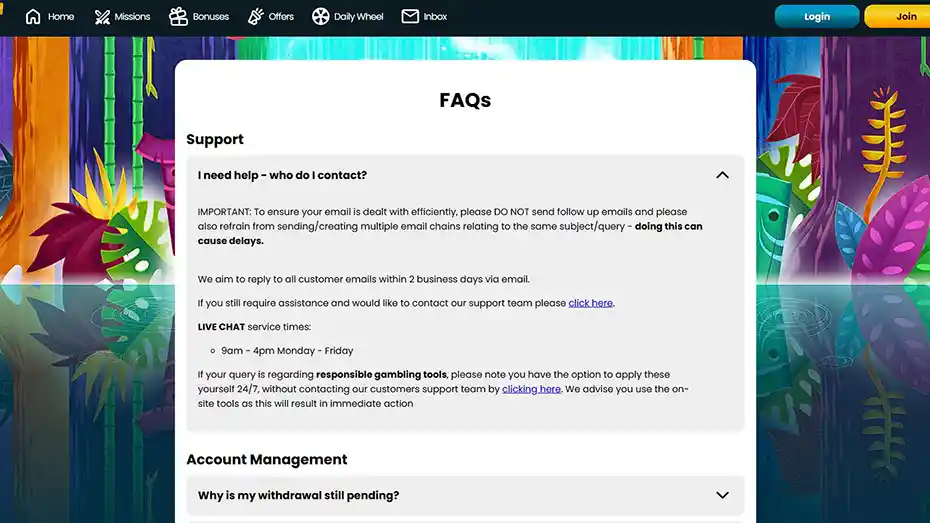Follow the "click here" support team link
This screenshot has height=523, width=930.
[x=590, y=303]
